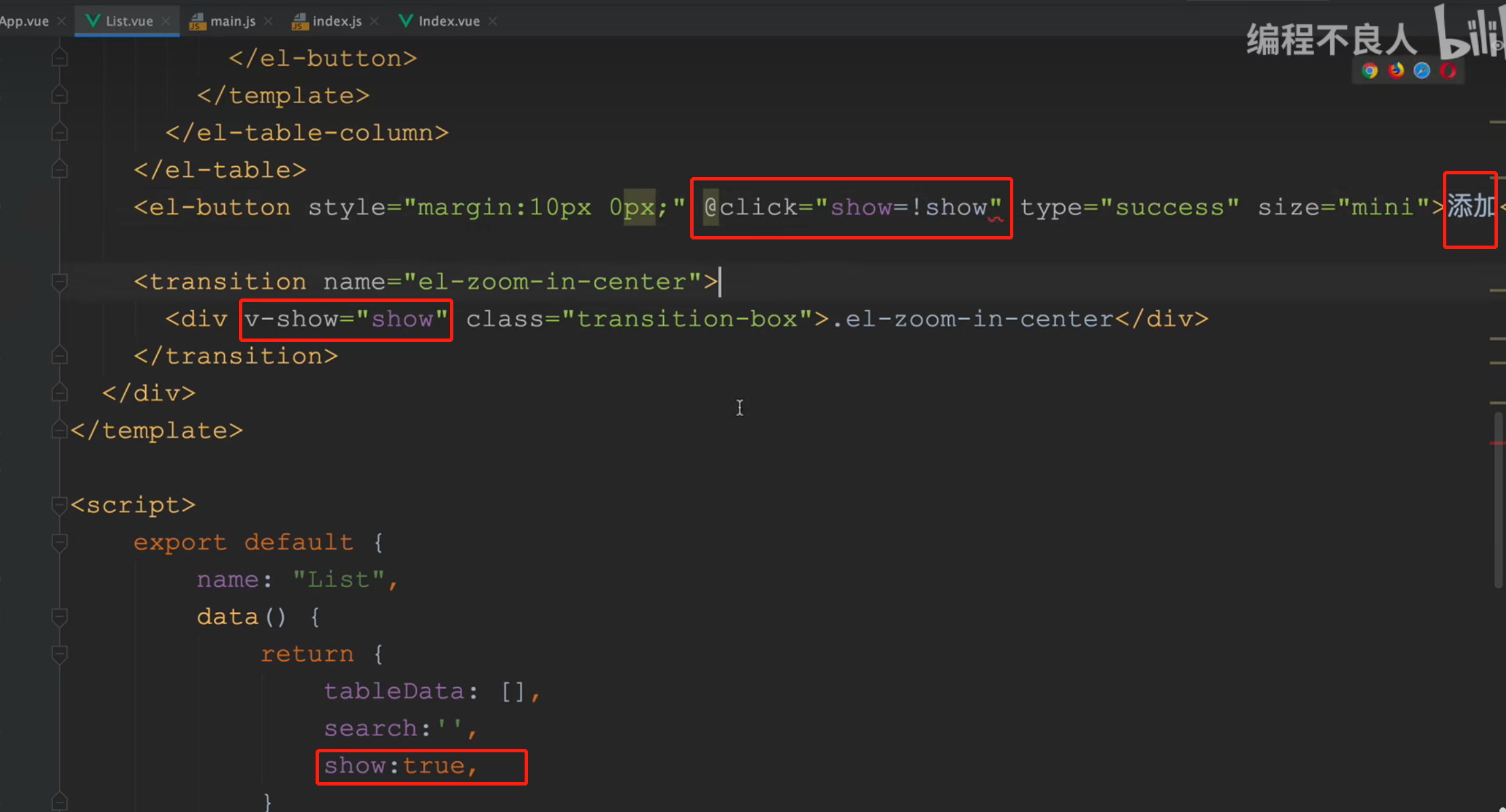Collapse the closing template fold marker
Viewport: 1506px width, 812px height.
tap(60, 430)
